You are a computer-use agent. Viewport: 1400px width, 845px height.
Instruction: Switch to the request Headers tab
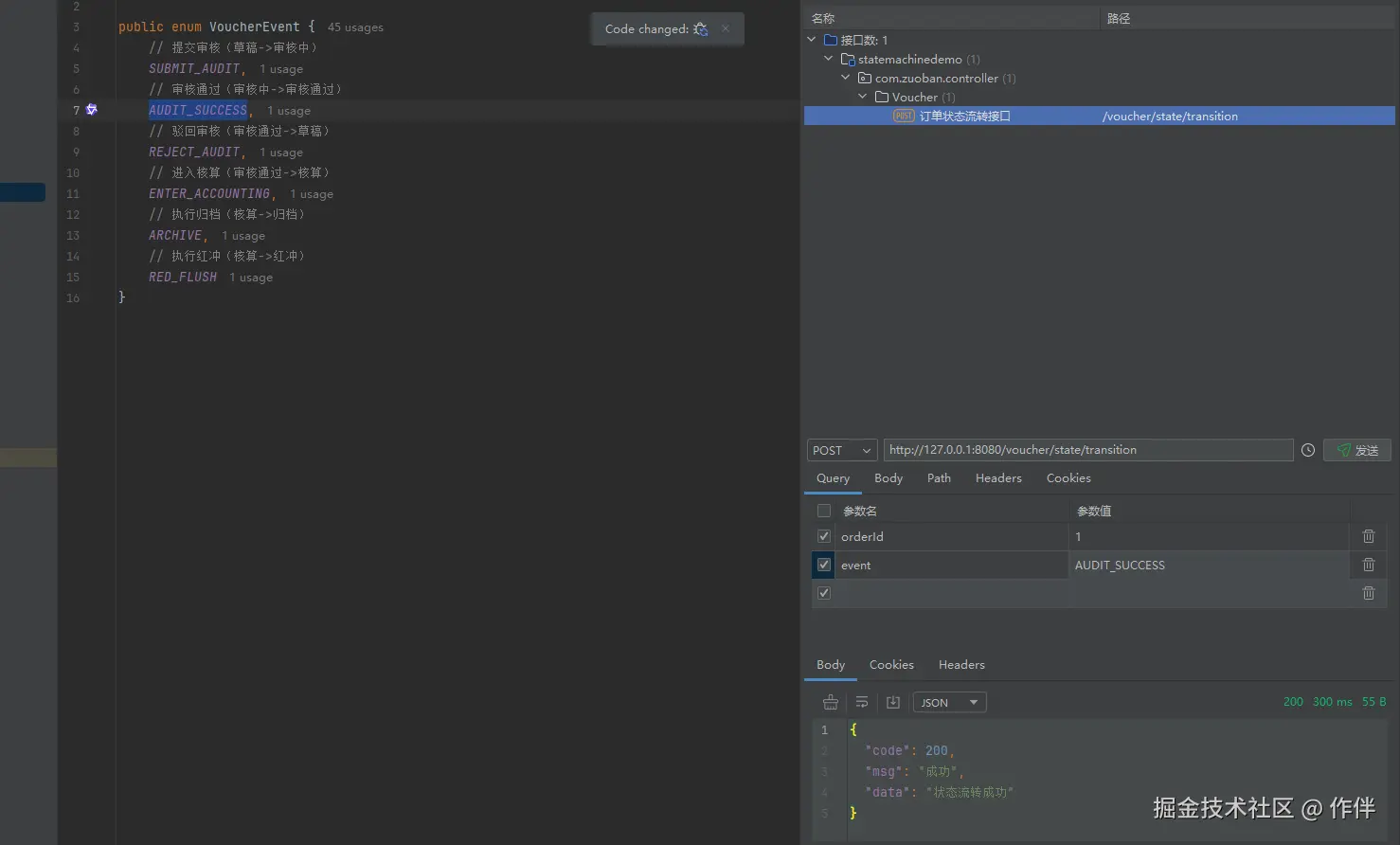click(998, 478)
